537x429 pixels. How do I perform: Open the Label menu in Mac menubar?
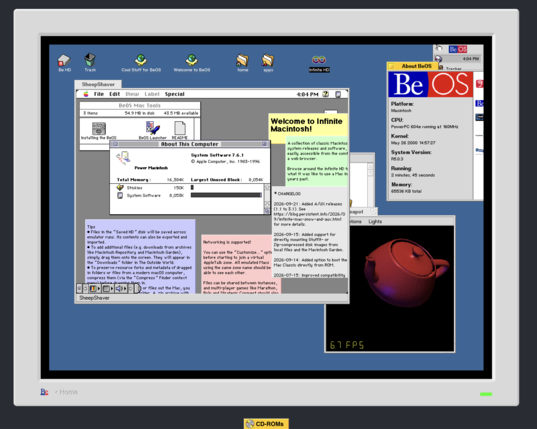[152, 94]
